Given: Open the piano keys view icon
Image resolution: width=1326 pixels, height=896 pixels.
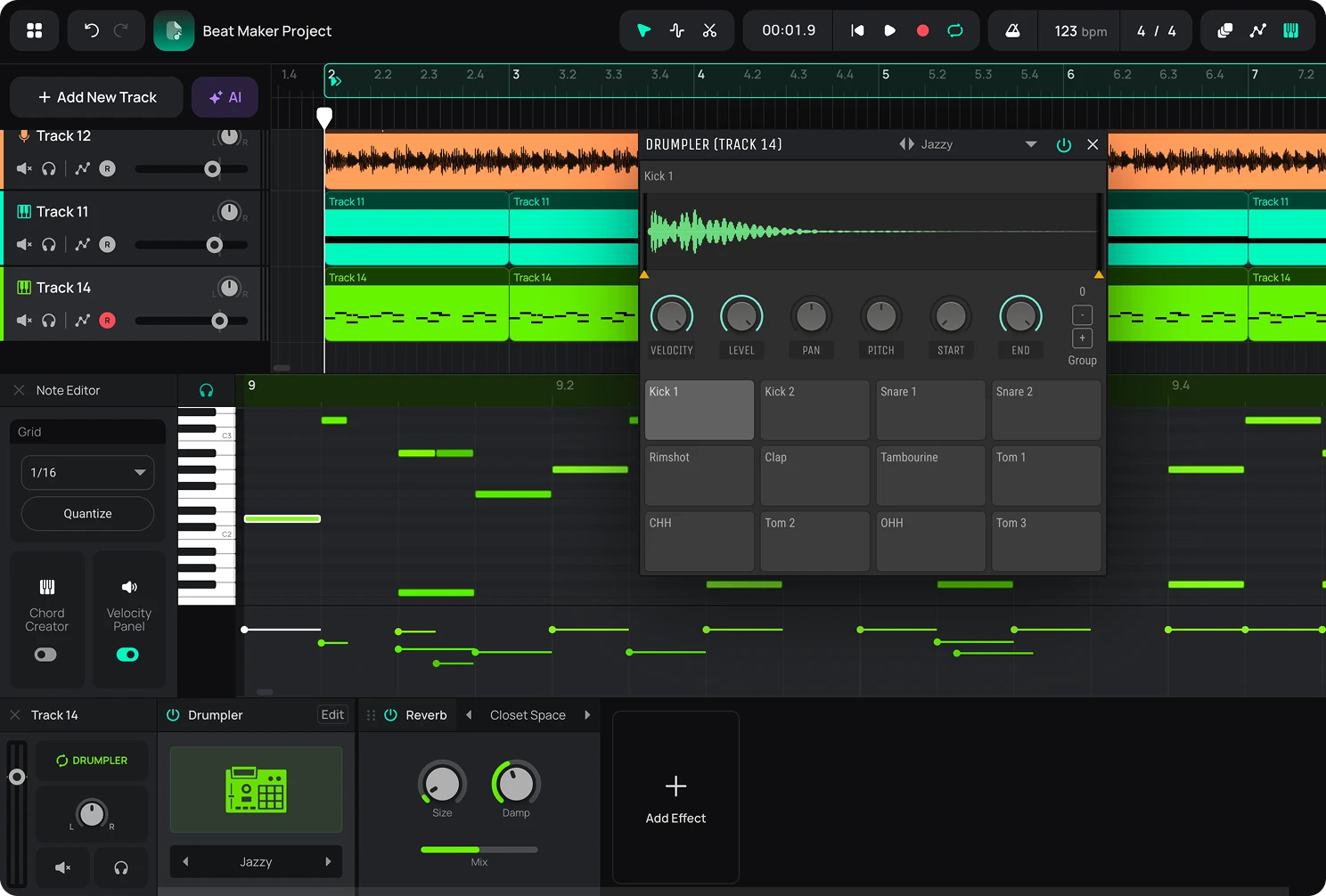Looking at the screenshot, I should coord(1290,30).
